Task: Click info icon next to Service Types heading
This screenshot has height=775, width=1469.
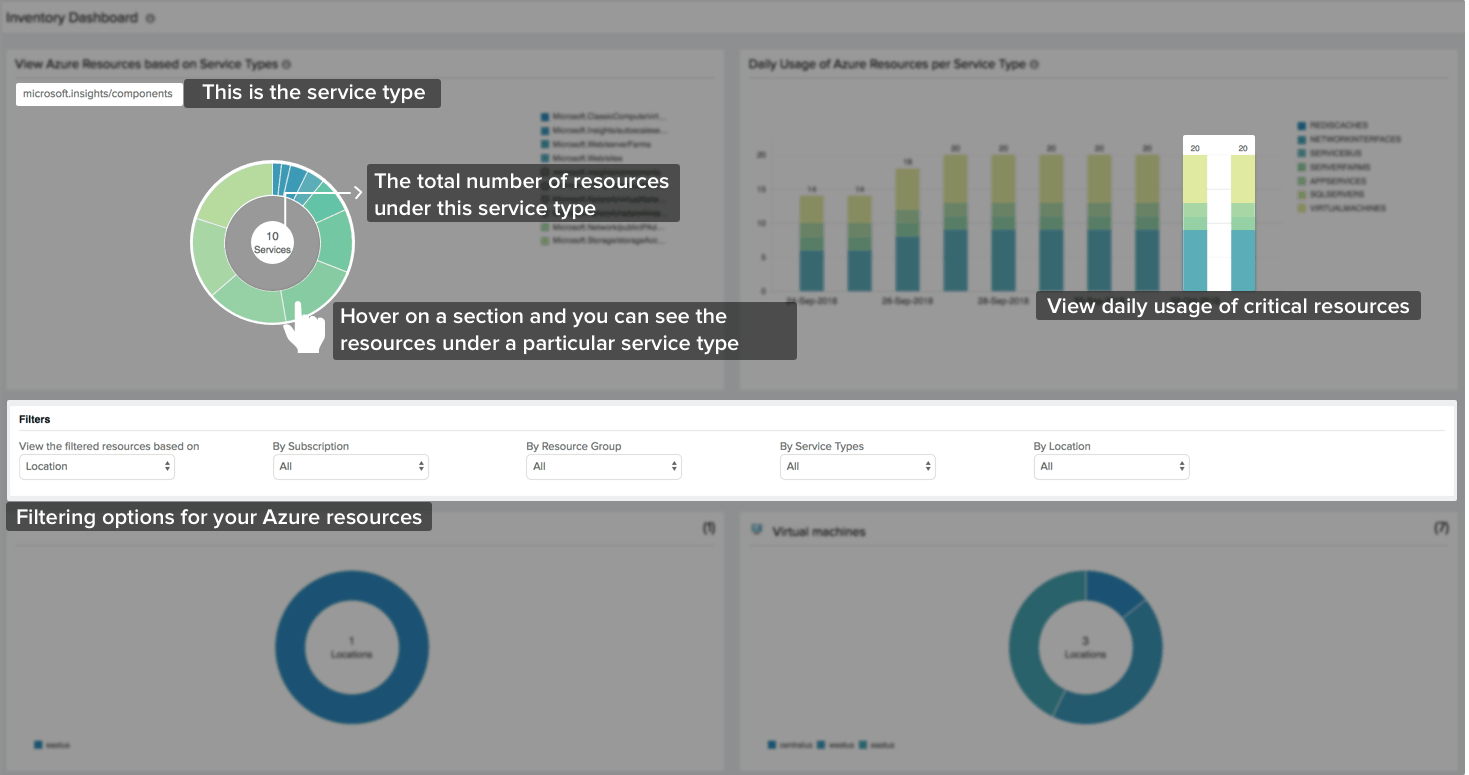Action: pyautogui.click(x=286, y=64)
